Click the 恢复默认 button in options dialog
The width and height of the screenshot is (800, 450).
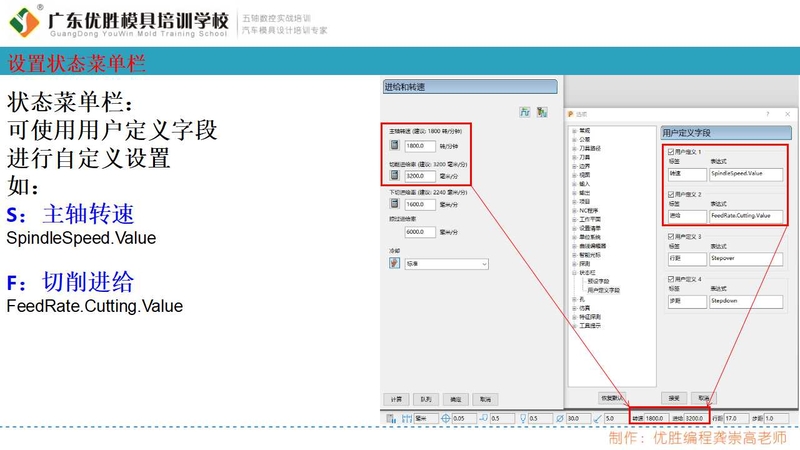pos(612,398)
